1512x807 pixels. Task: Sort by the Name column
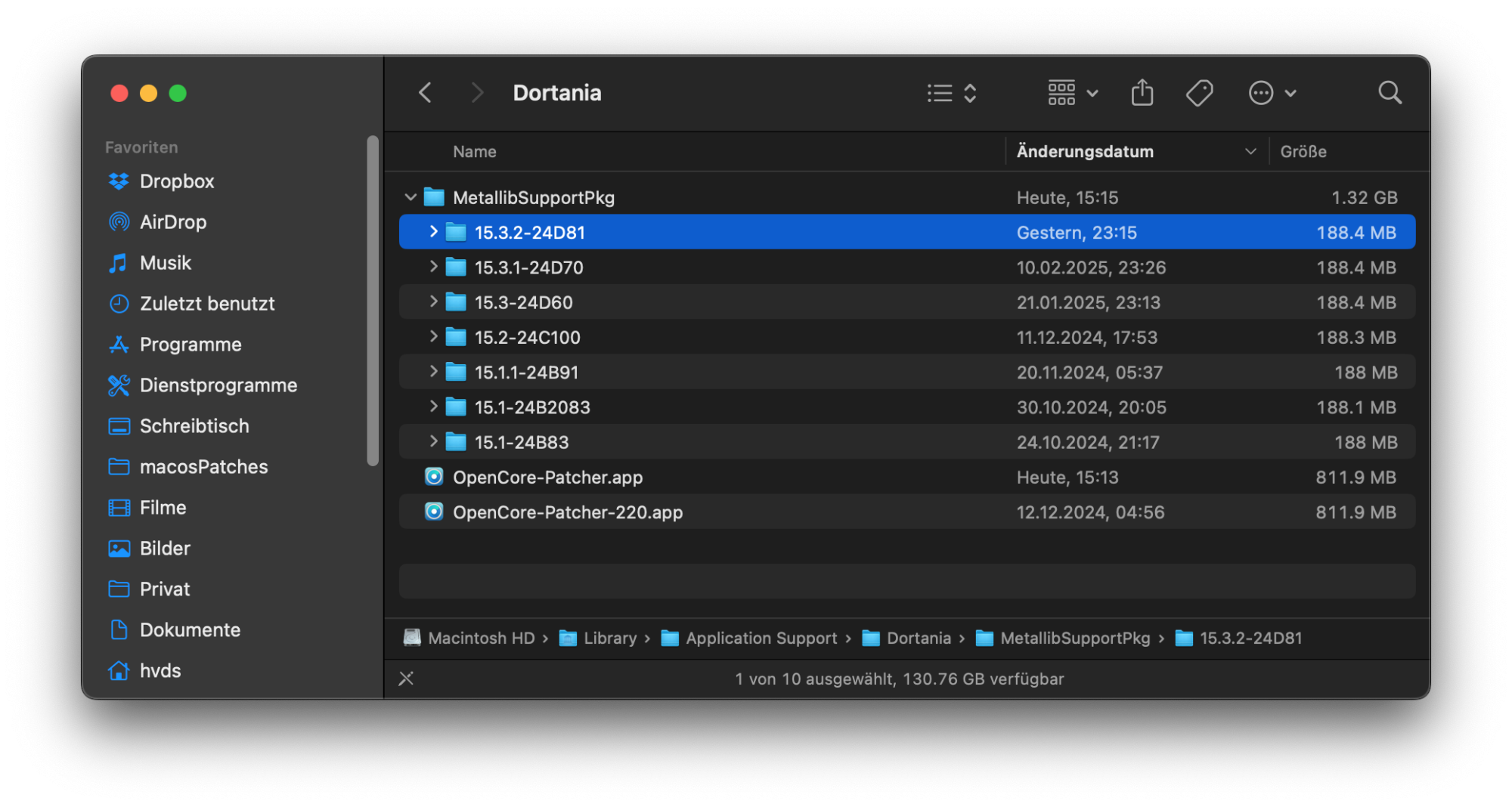click(475, 152)
